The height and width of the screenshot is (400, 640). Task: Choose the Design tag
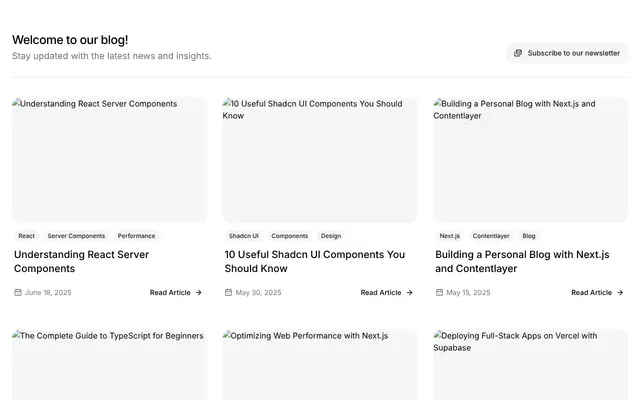click(331, 236)
